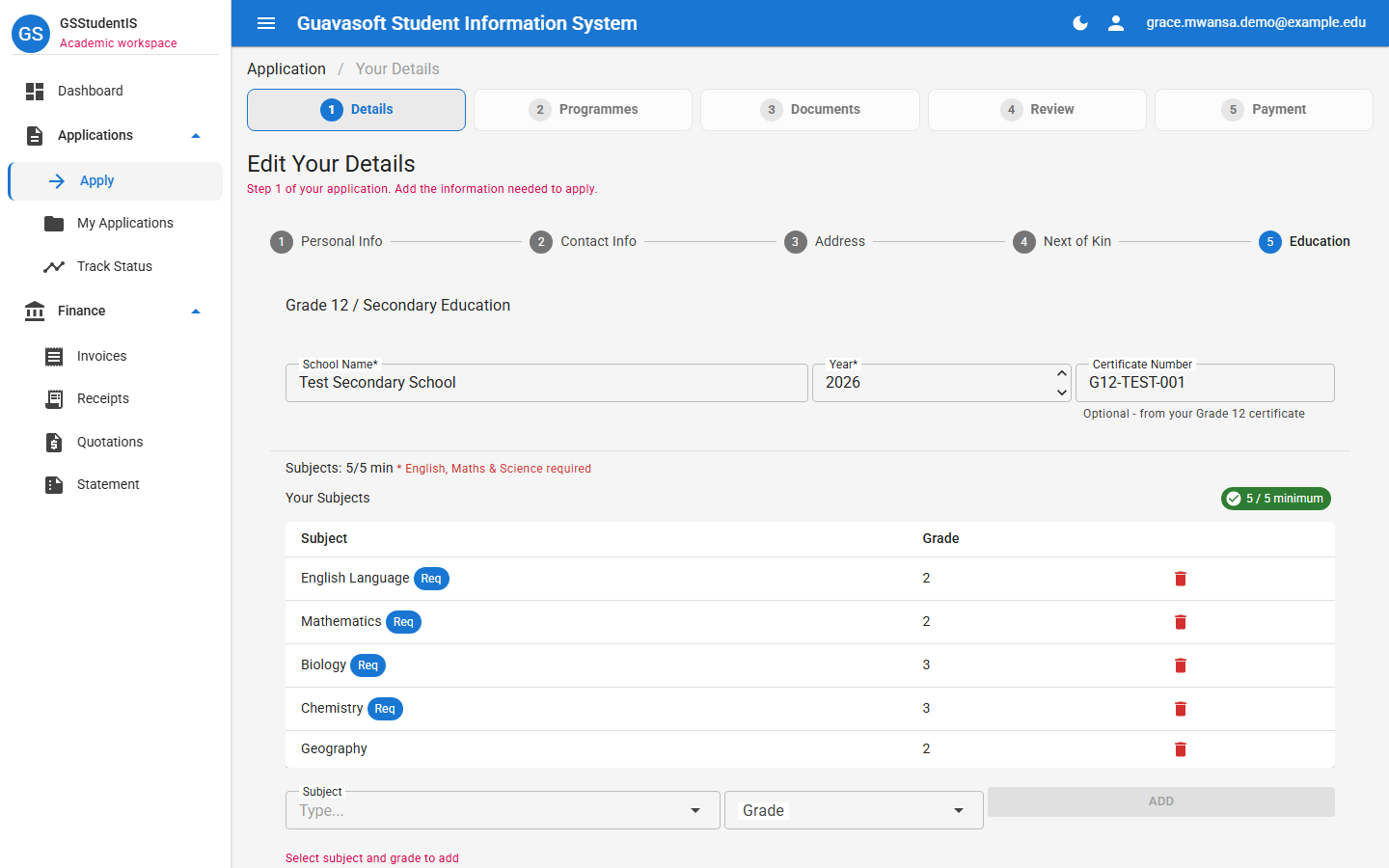The width and height of the screenshot is (1389, 868).
Task: Click Application breadcrumb link
Action: pyautogui.click(x=286, y=69)
